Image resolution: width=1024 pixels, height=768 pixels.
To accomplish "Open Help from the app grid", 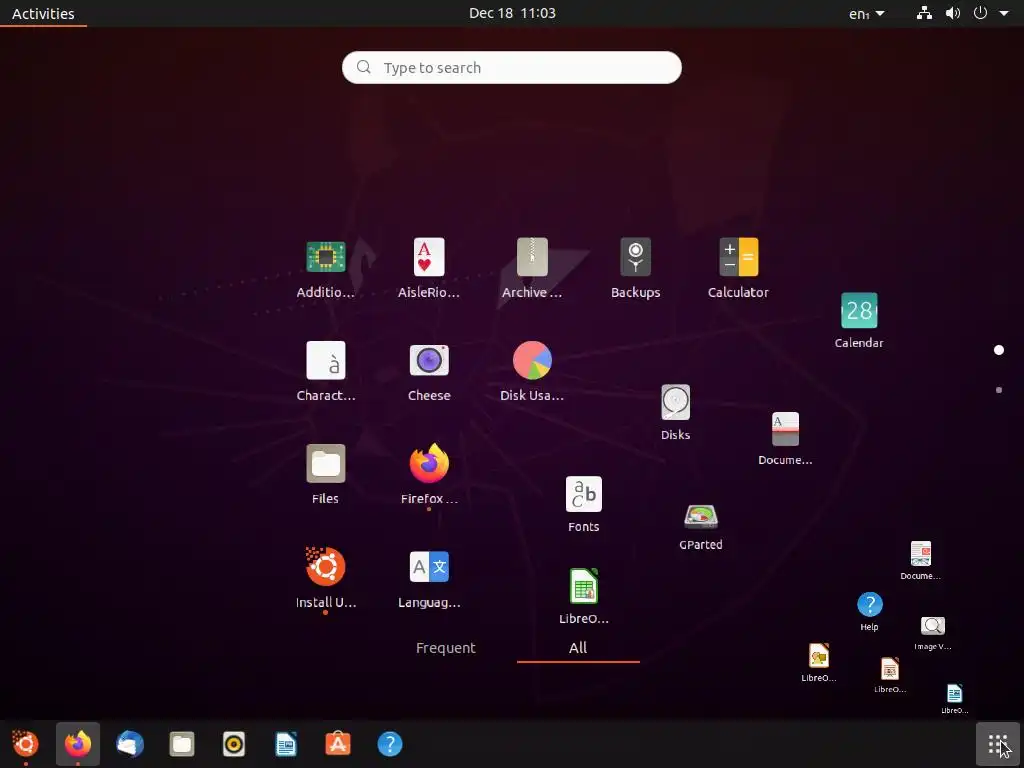I will pyautogui.click(x=869, y=604).
